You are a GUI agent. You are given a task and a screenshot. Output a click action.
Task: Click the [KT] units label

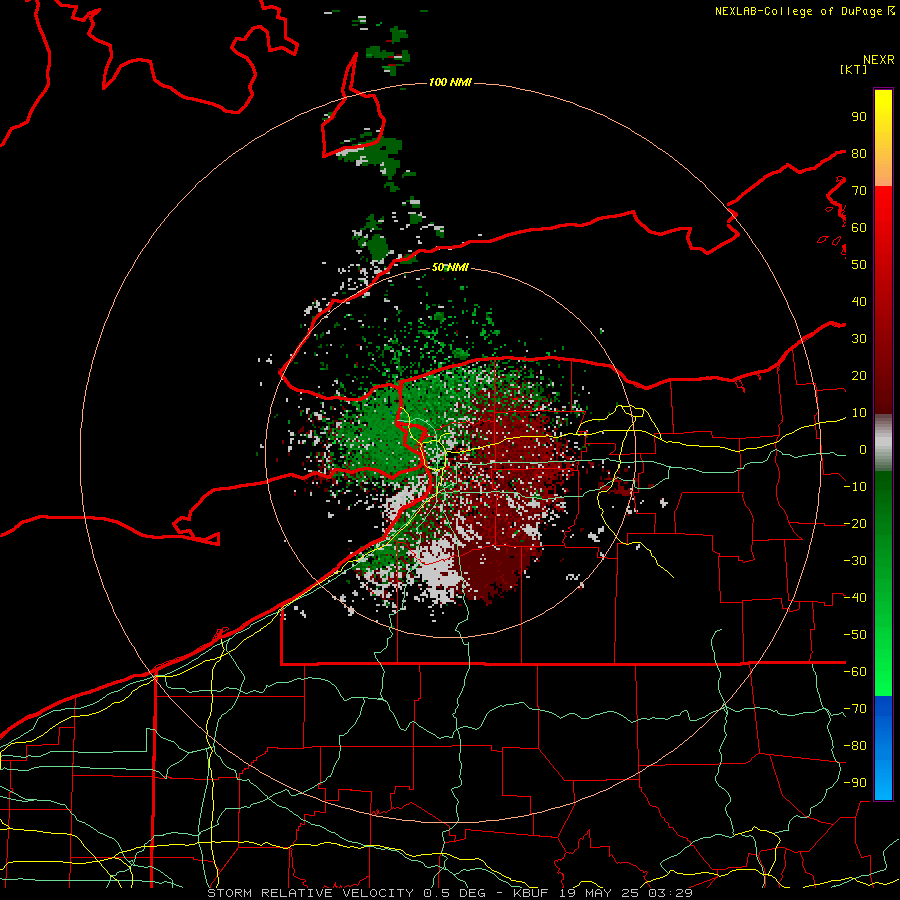(853, 69)
